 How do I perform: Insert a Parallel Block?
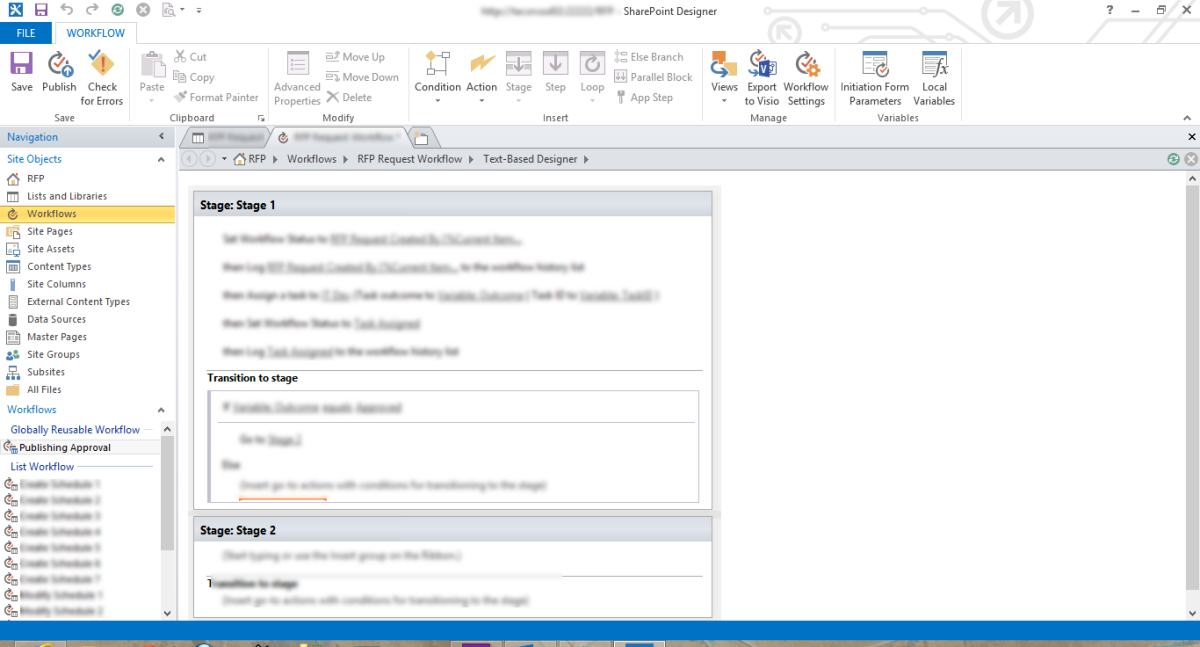click(653, 76)
